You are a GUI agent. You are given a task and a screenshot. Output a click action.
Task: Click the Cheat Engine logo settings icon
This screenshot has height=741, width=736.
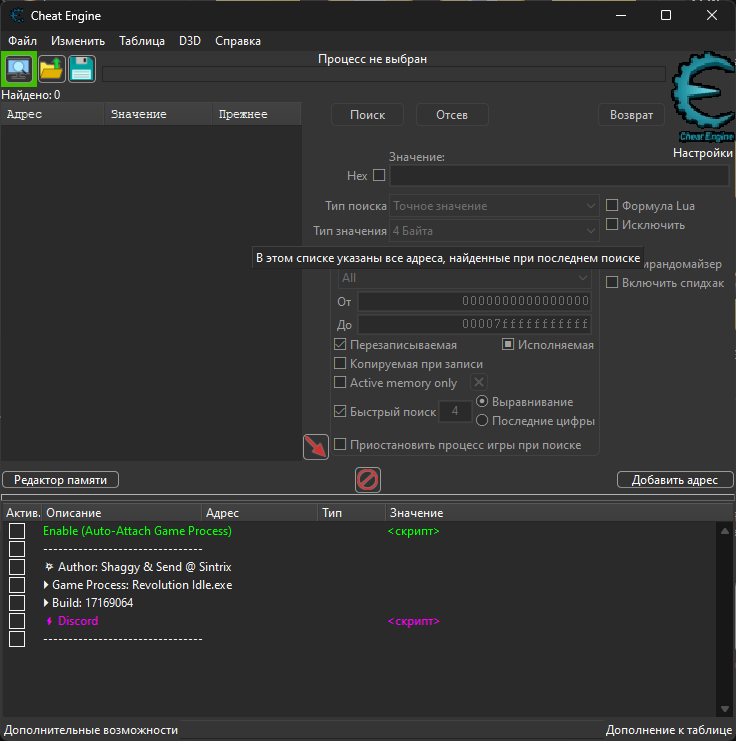point(704,100)
